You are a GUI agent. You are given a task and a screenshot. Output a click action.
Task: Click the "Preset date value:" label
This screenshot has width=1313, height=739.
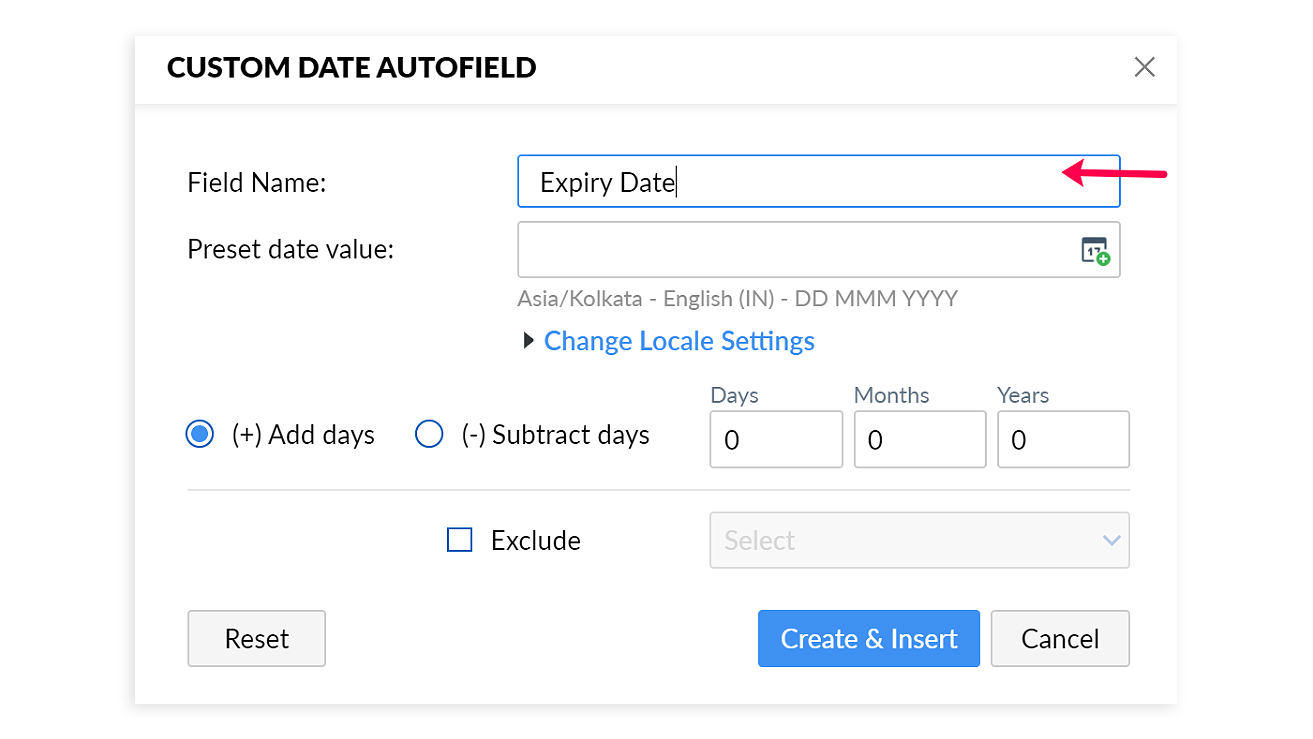[x=290, y=249]
